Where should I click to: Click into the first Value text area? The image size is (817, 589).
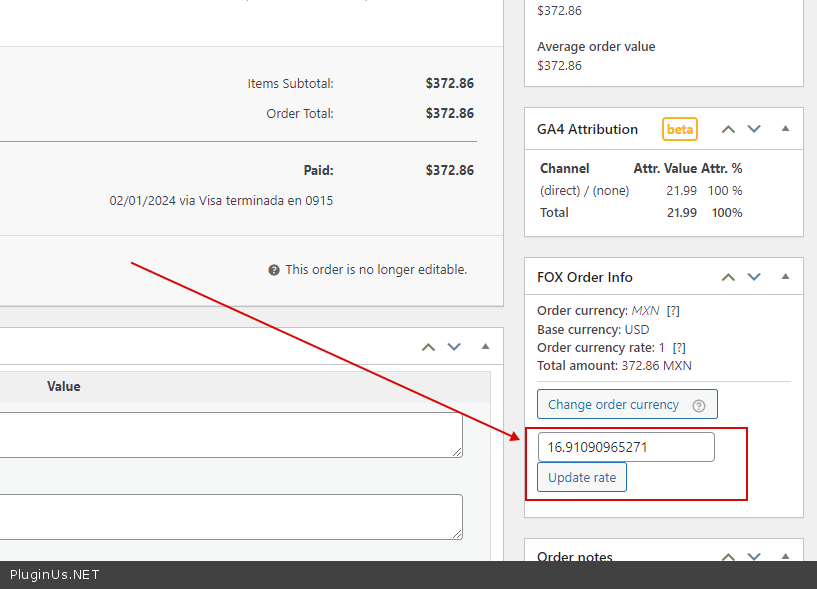pos(230,435)
